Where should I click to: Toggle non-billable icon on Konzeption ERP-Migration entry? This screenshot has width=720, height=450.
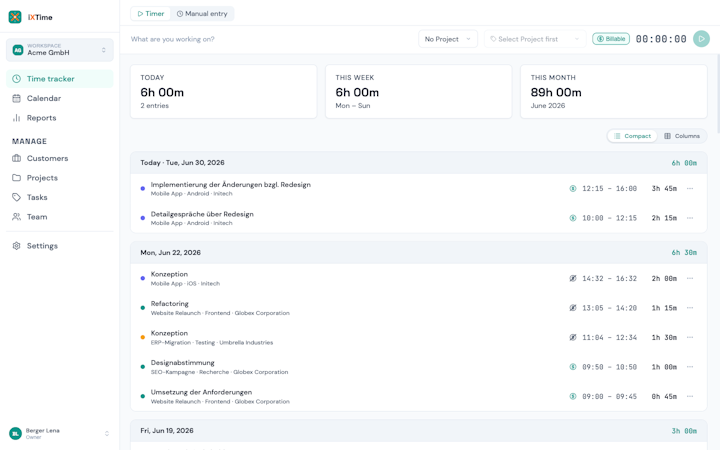click(573, 338)
